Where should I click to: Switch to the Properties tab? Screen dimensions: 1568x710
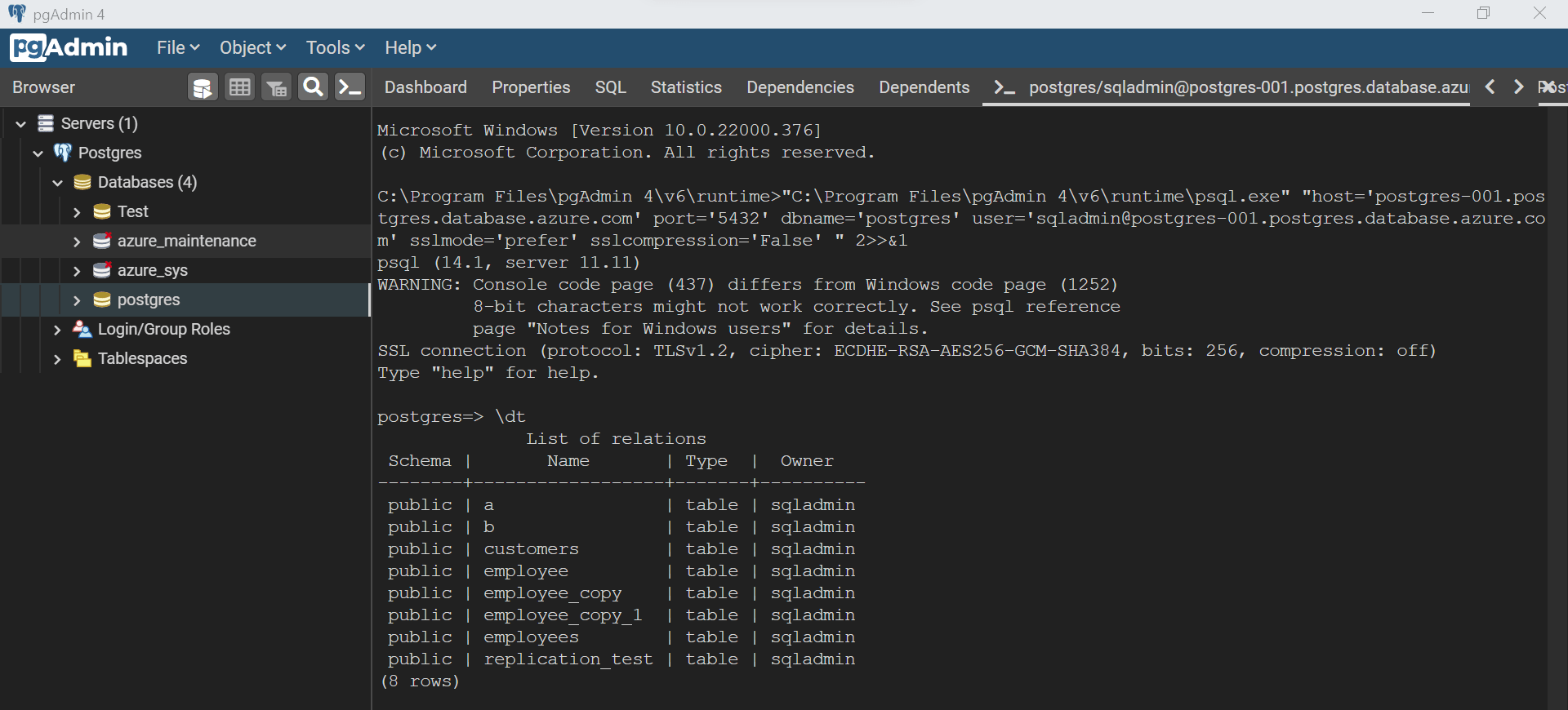[x=531, y=87]
